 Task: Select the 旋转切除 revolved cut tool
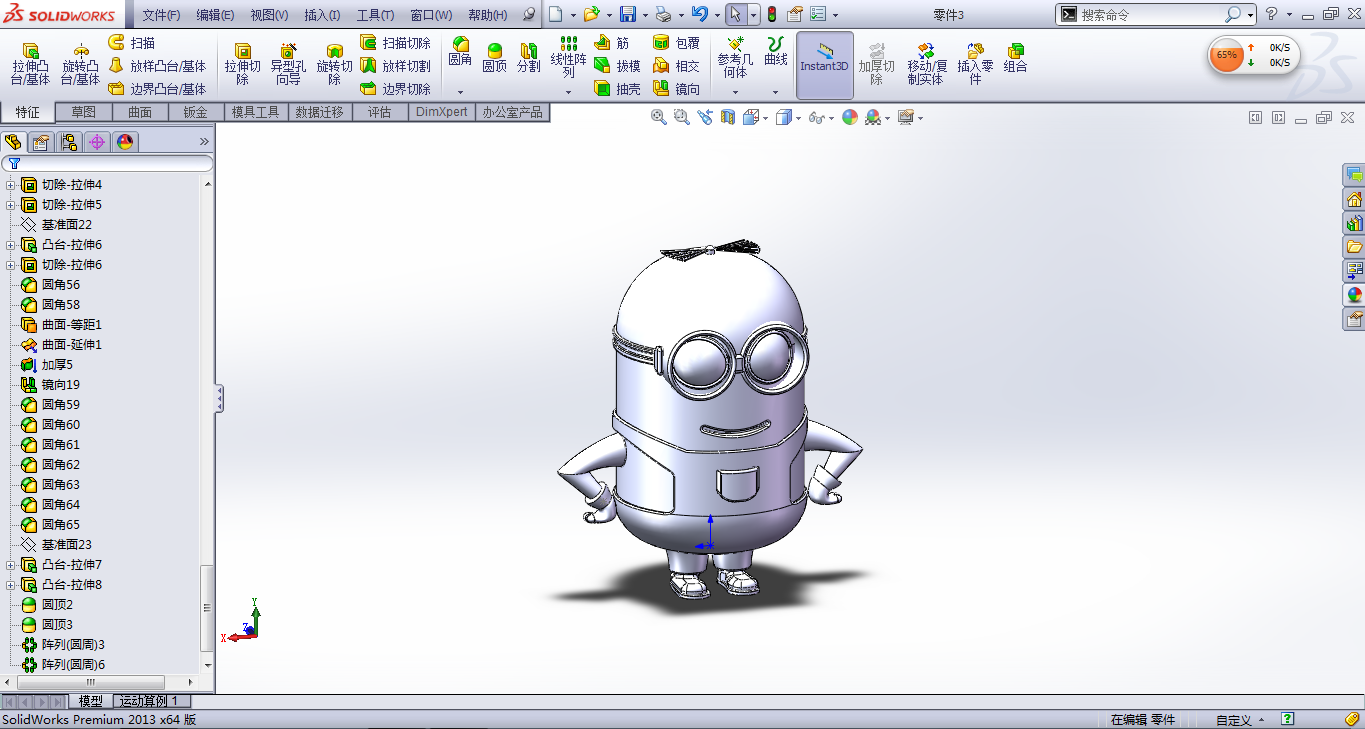coord(334,64)
